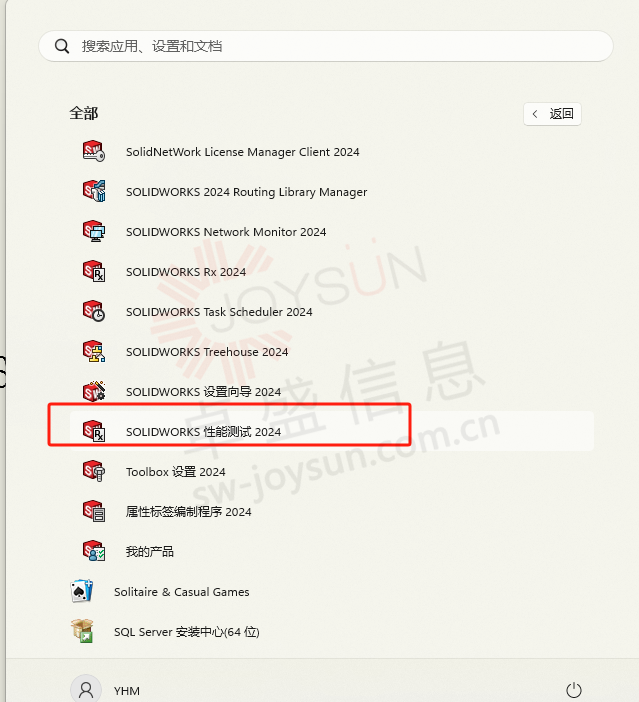Open 属性标签编制程序 2024 icon
The height and width of the screenshot is (702, 639).
94,511
